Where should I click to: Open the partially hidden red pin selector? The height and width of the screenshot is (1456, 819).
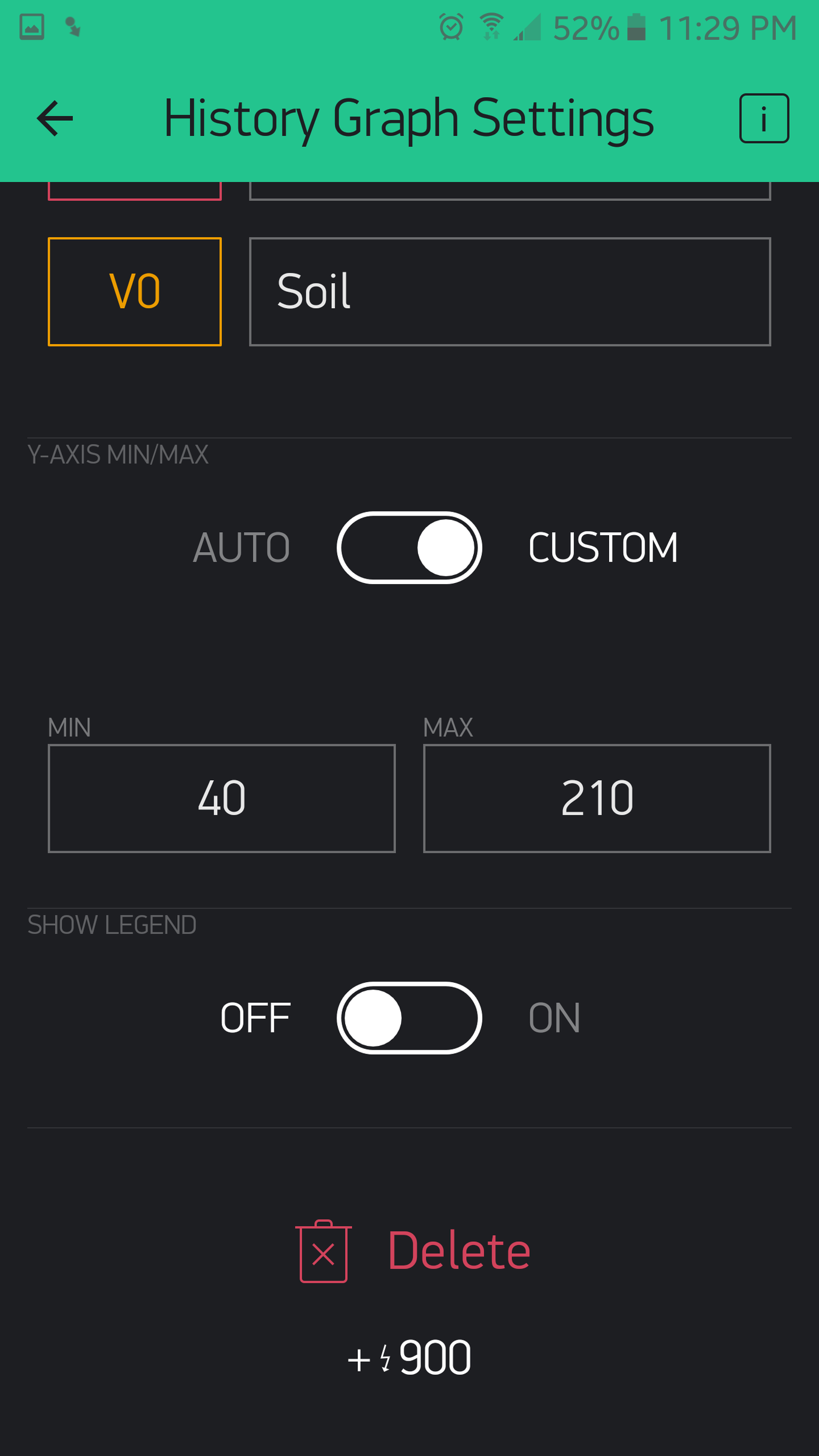[135, 190]
